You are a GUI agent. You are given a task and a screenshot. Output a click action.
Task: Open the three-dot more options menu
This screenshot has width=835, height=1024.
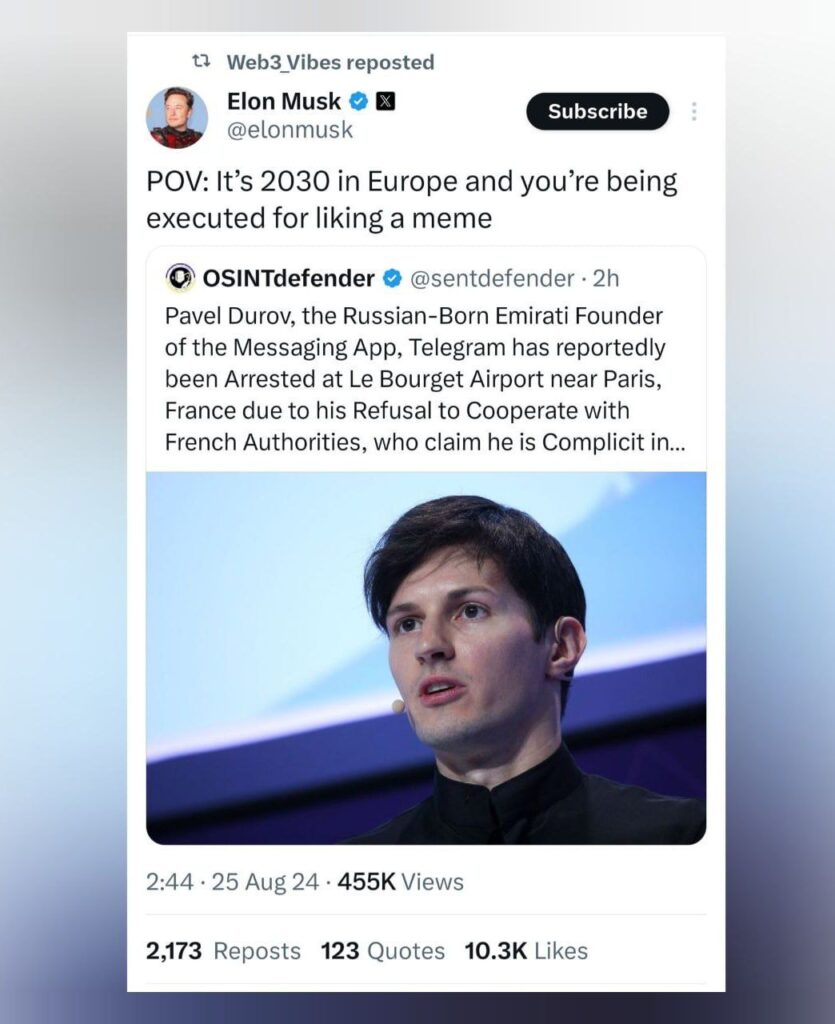coord(694,112)
